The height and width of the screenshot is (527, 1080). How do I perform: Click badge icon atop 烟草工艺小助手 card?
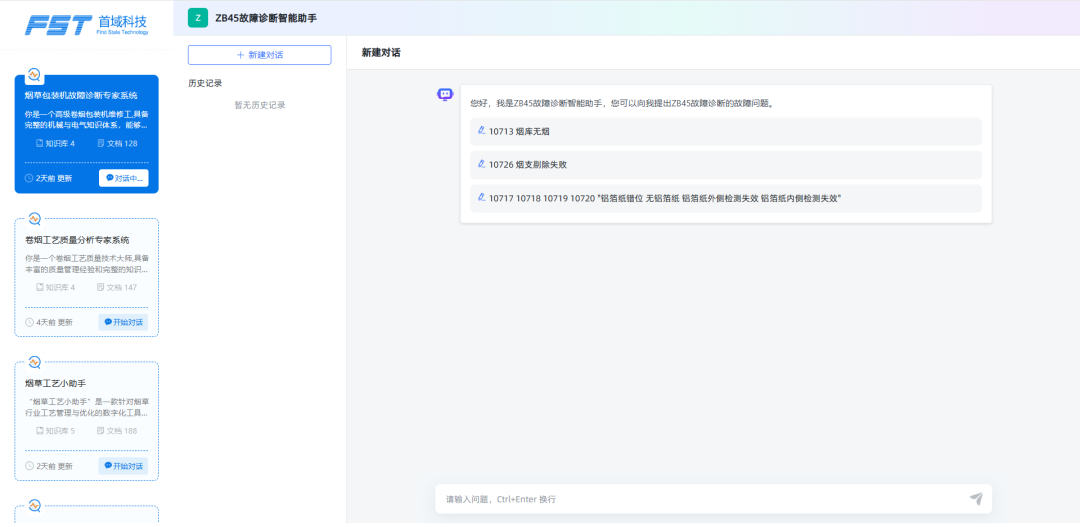tap(34, 362)
